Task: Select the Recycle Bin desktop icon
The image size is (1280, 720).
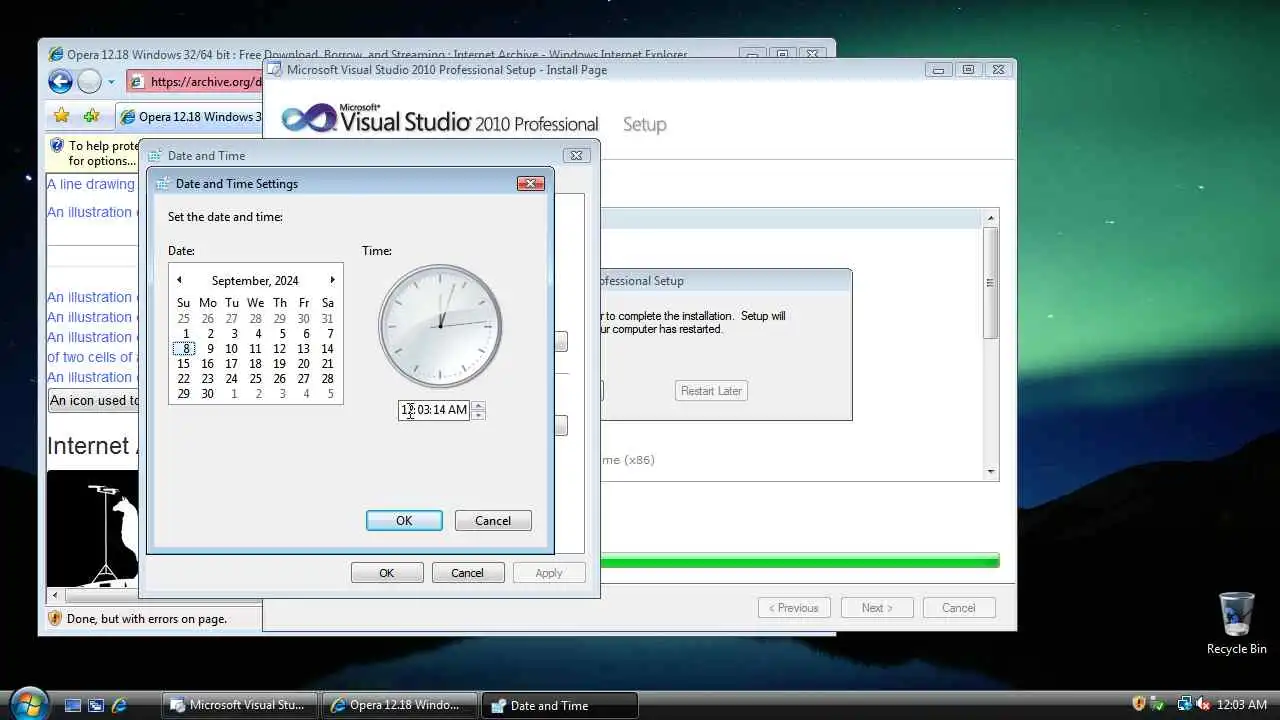Action: [1236, 623]
